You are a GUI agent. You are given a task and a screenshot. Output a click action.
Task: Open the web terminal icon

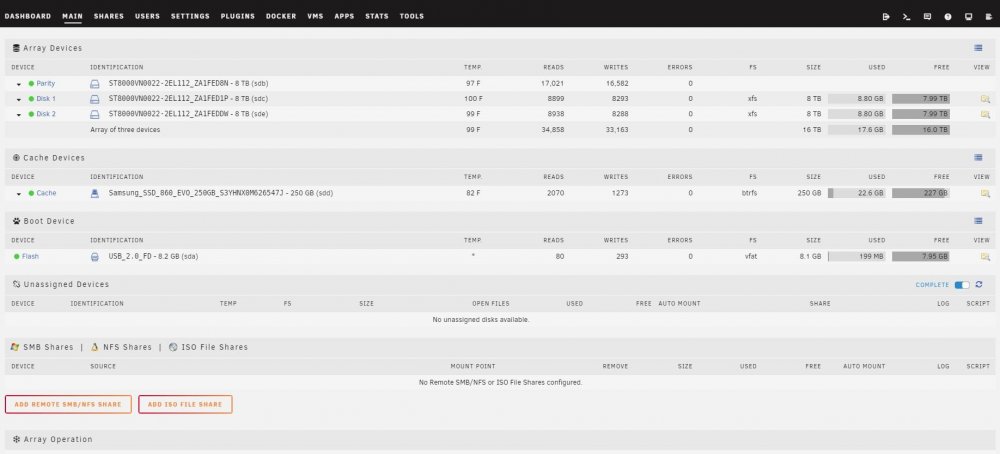coord(906,17)
